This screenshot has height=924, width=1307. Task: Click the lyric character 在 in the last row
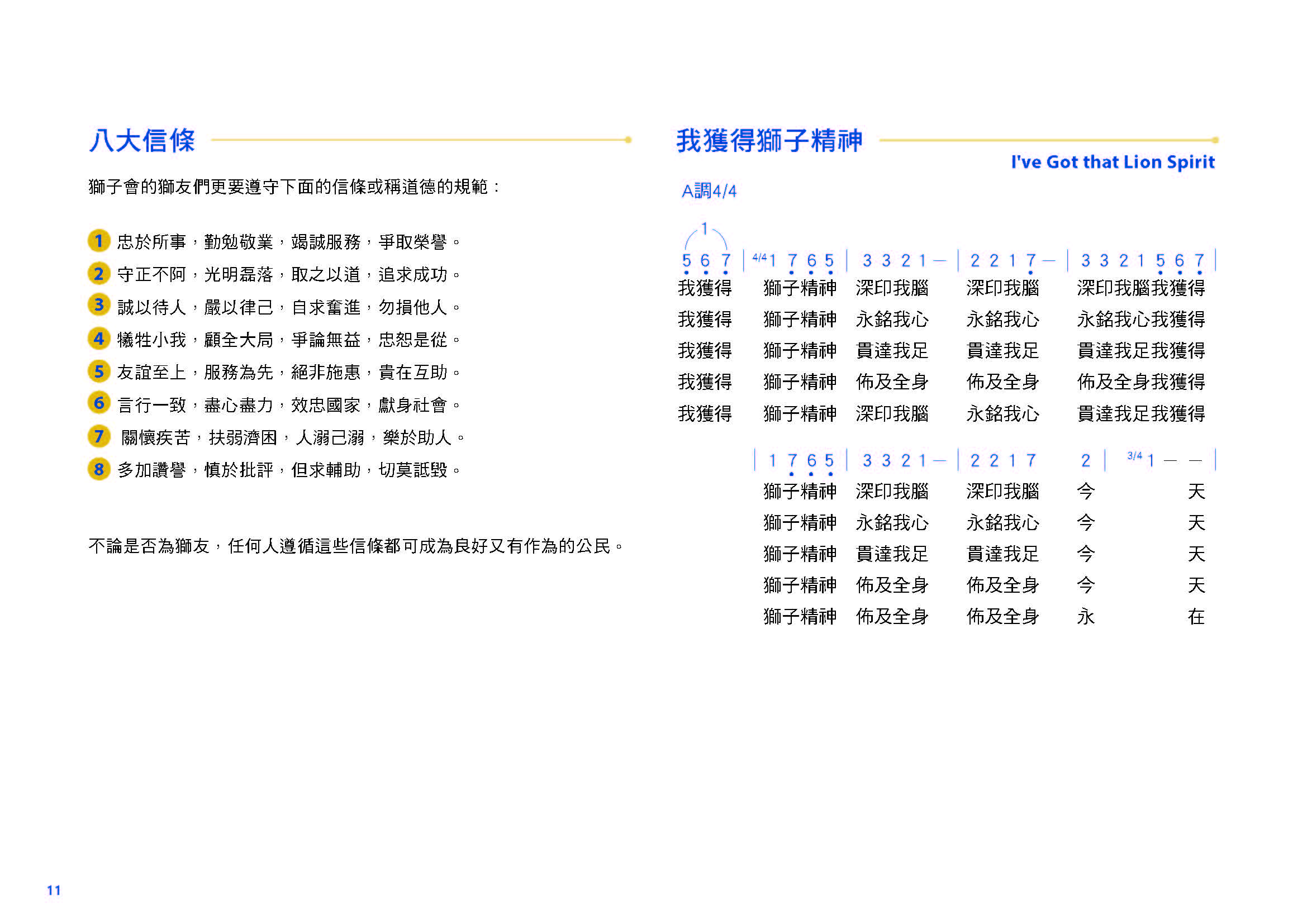[x=1196, y=616]
